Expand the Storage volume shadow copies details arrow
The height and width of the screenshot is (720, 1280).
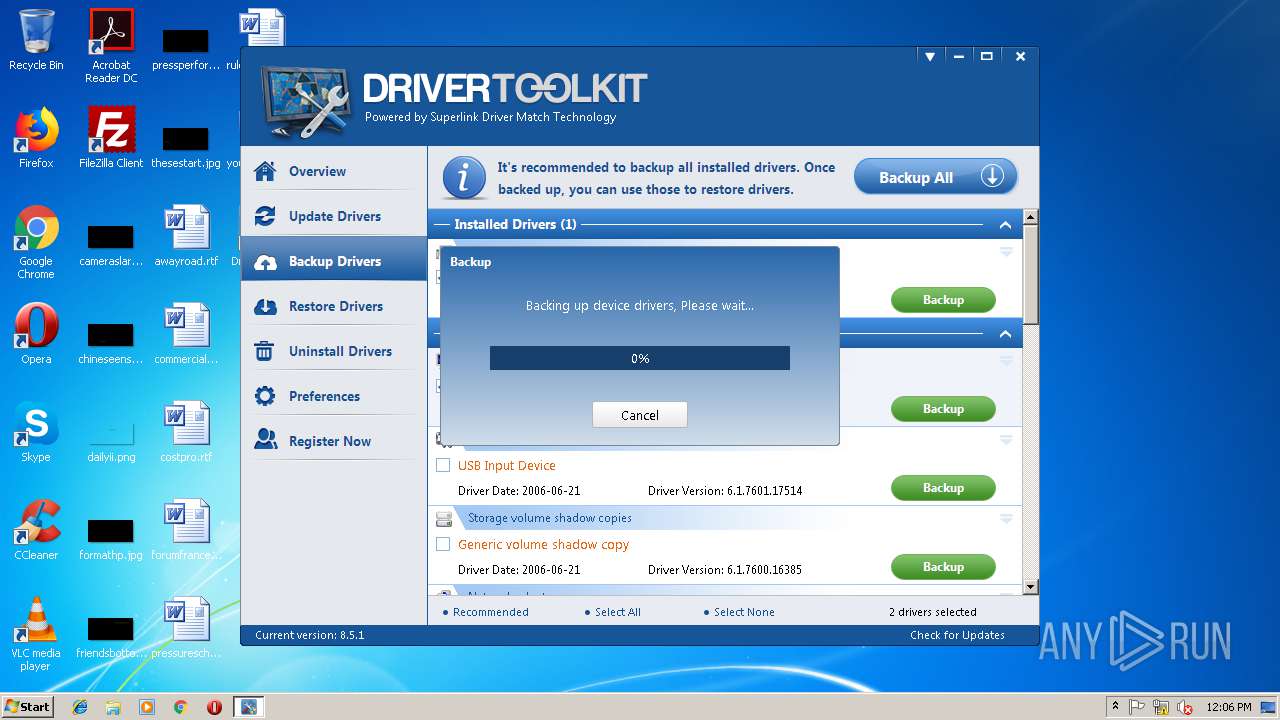(1006, 519)
